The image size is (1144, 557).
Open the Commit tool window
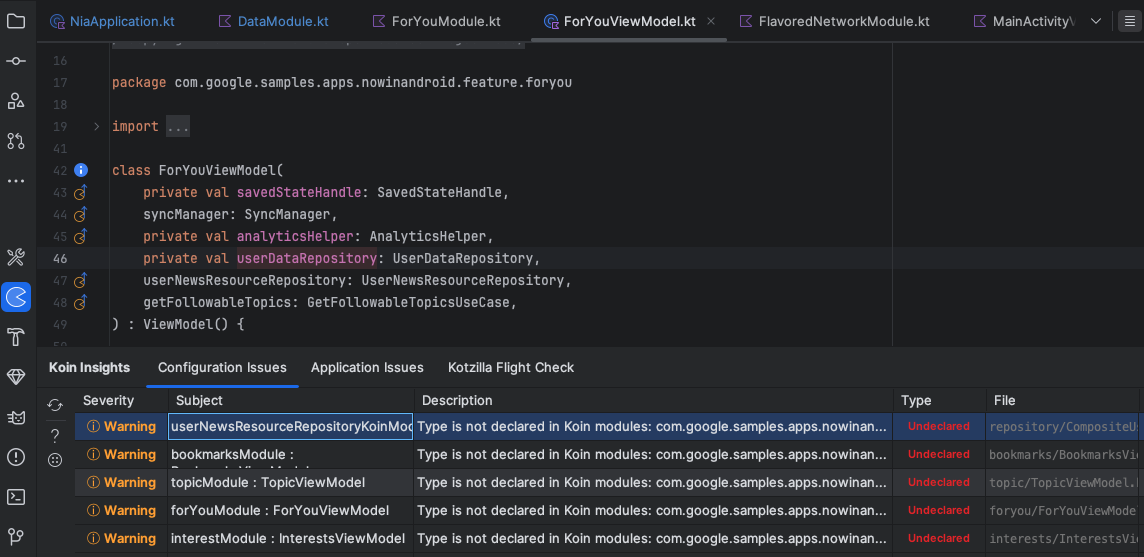point(16,61)
